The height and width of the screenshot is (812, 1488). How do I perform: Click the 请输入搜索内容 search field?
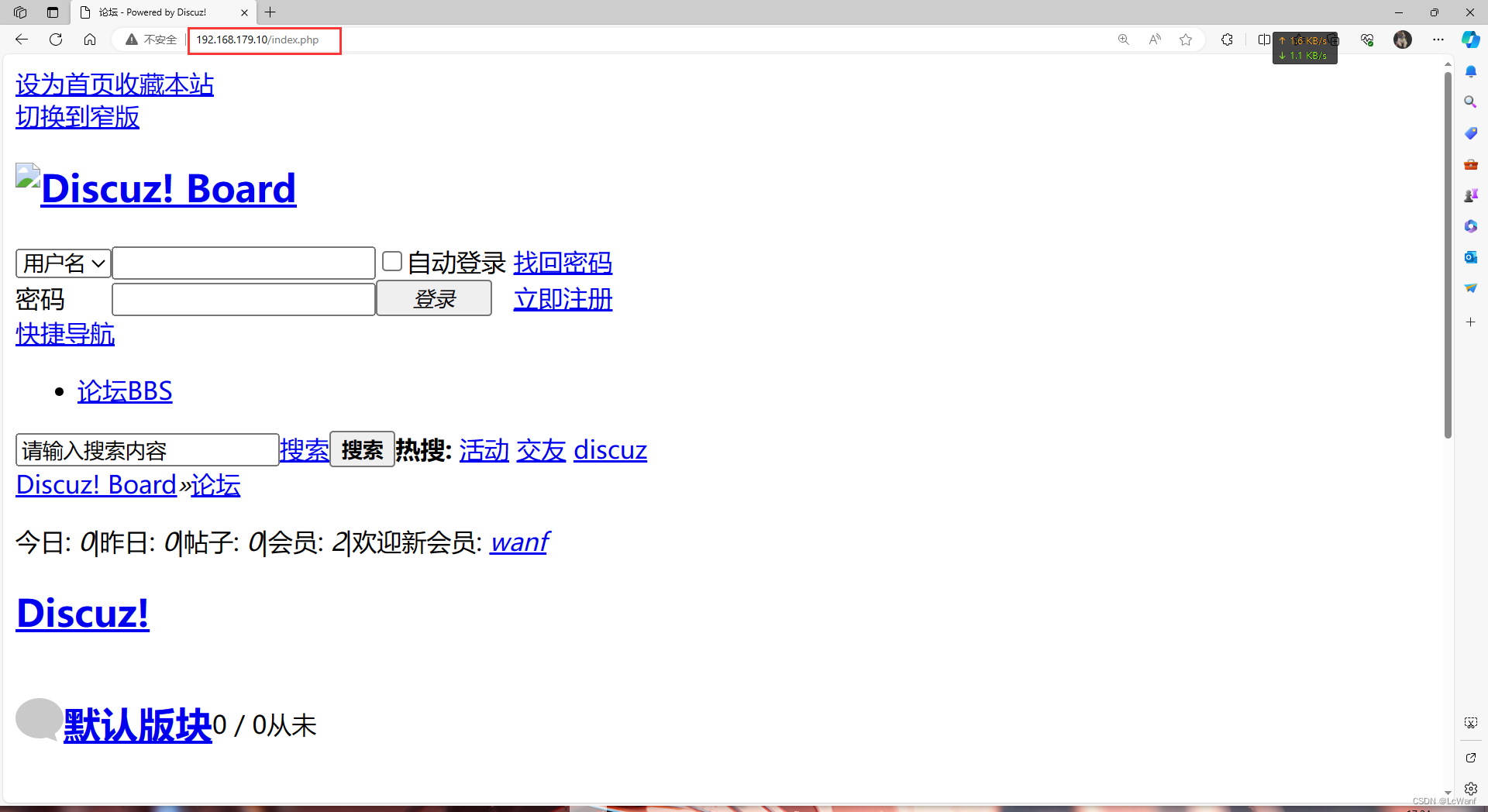(146, 449)
